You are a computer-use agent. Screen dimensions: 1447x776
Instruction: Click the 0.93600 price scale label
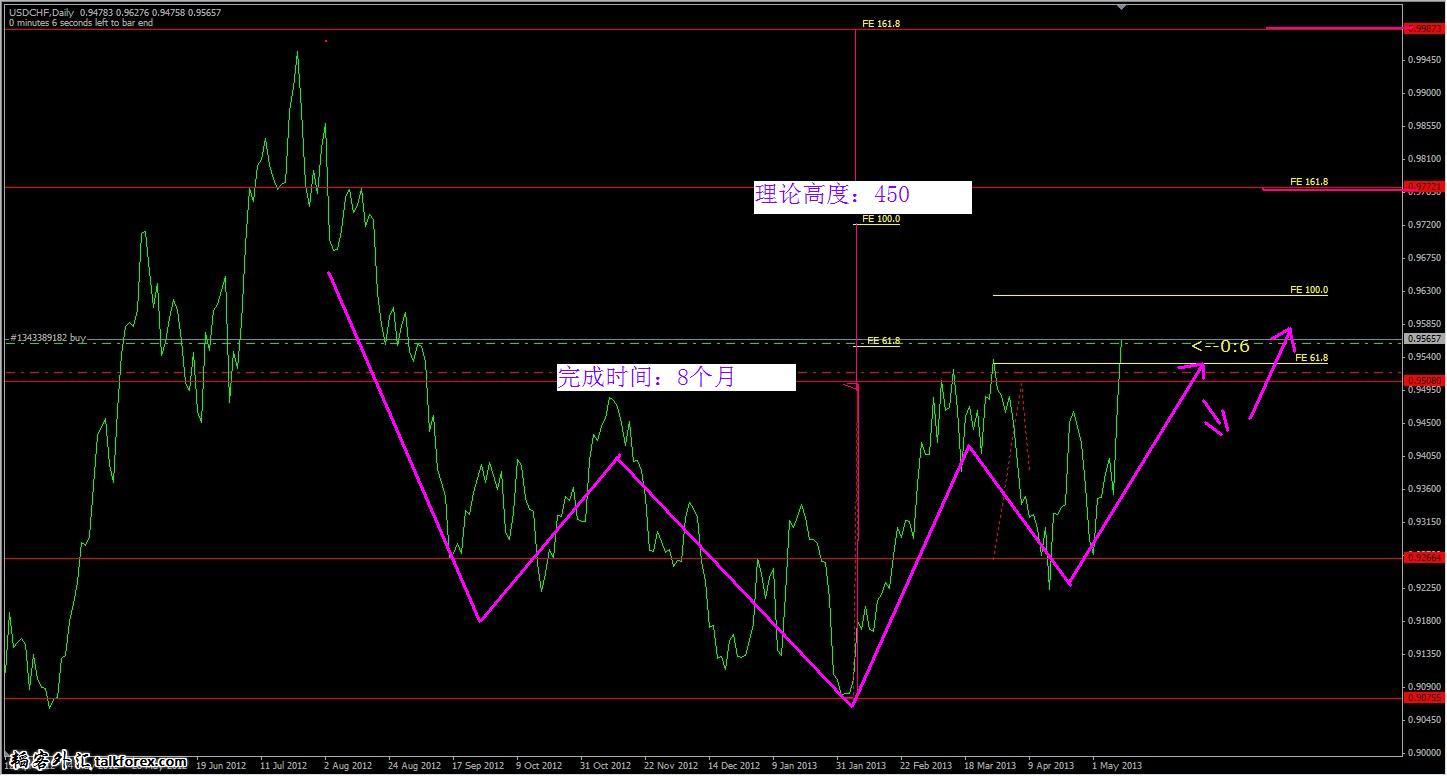(1425, 489)
